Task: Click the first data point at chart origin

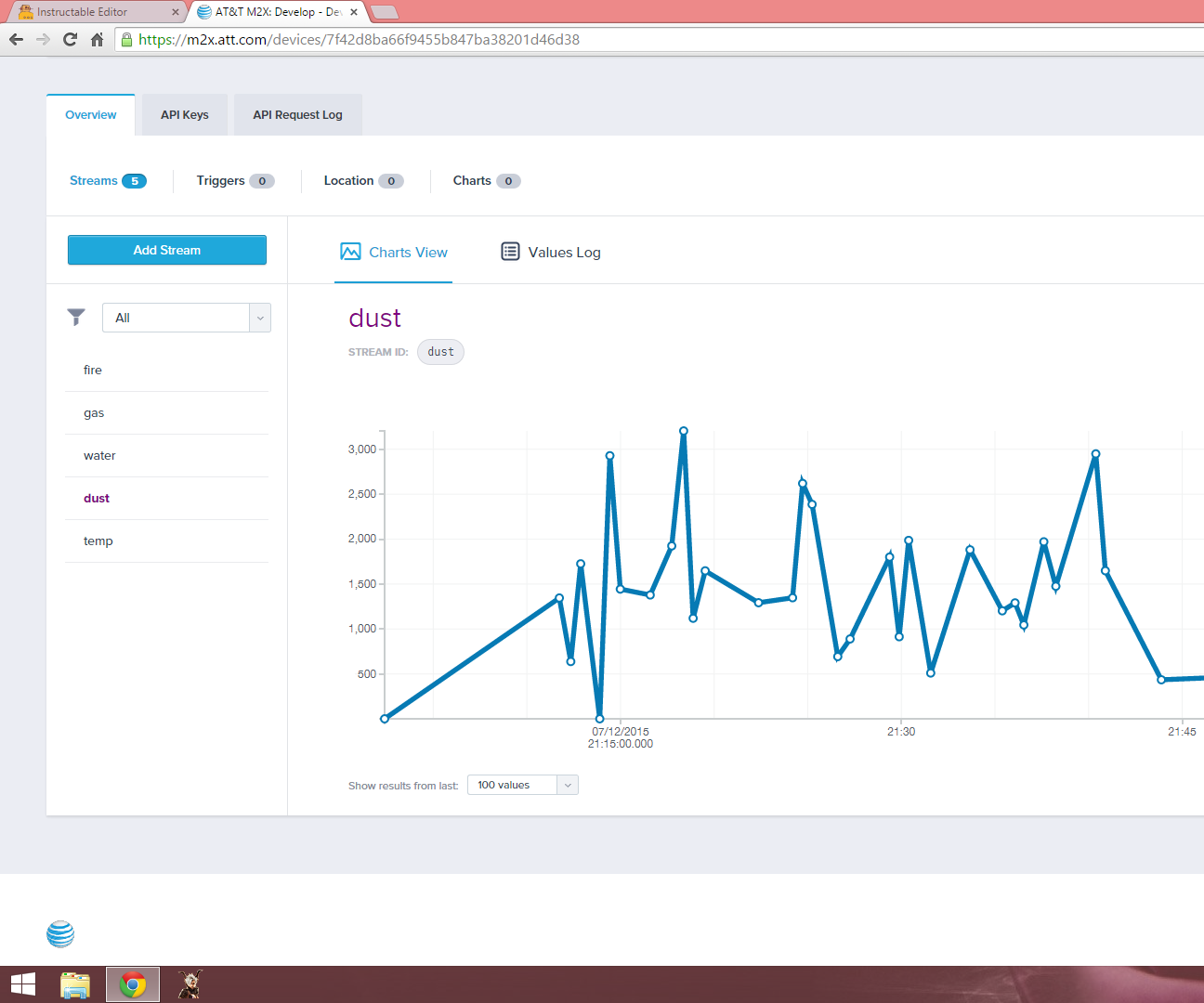Action: pyautogui.click(x=385, y=719)
